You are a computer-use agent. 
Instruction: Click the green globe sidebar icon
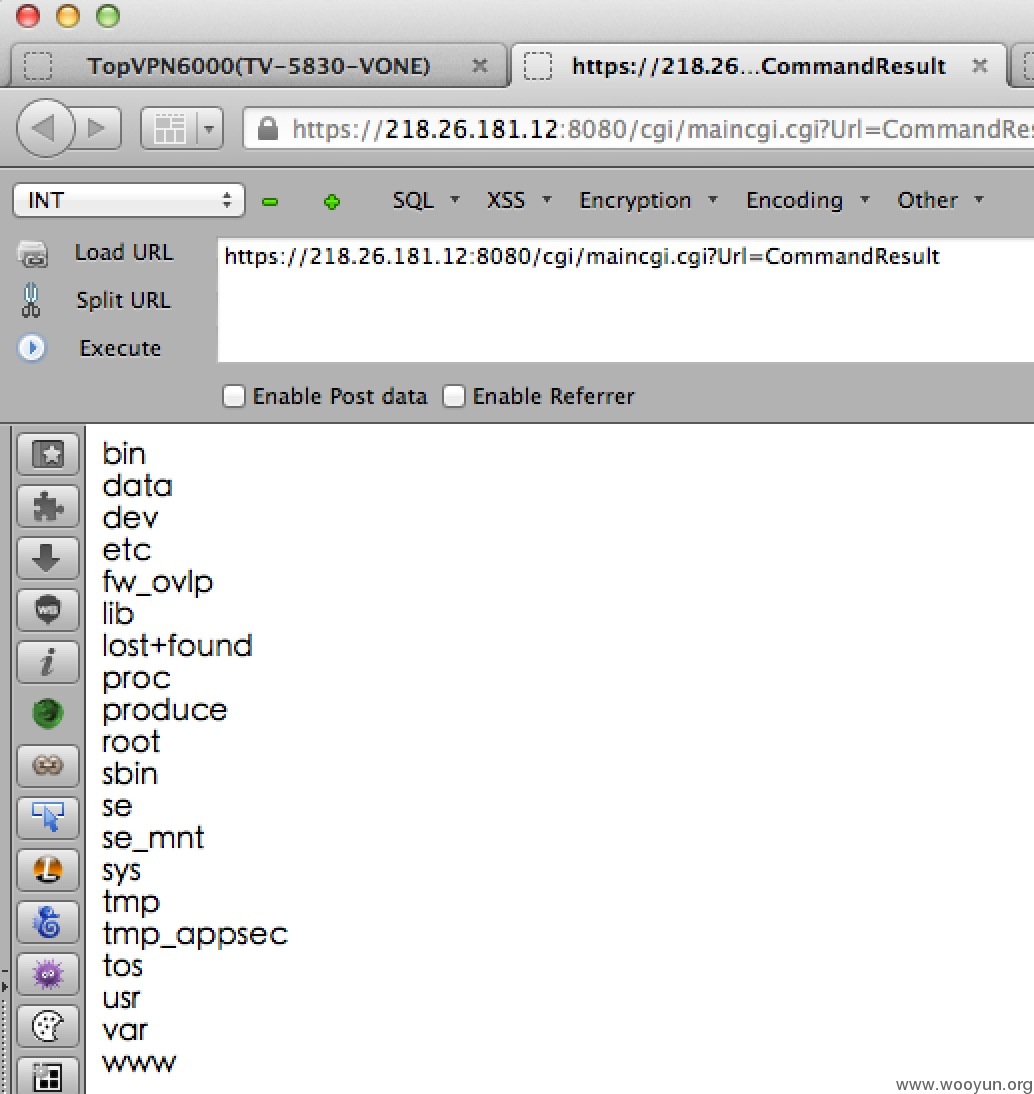coord(47,713)
